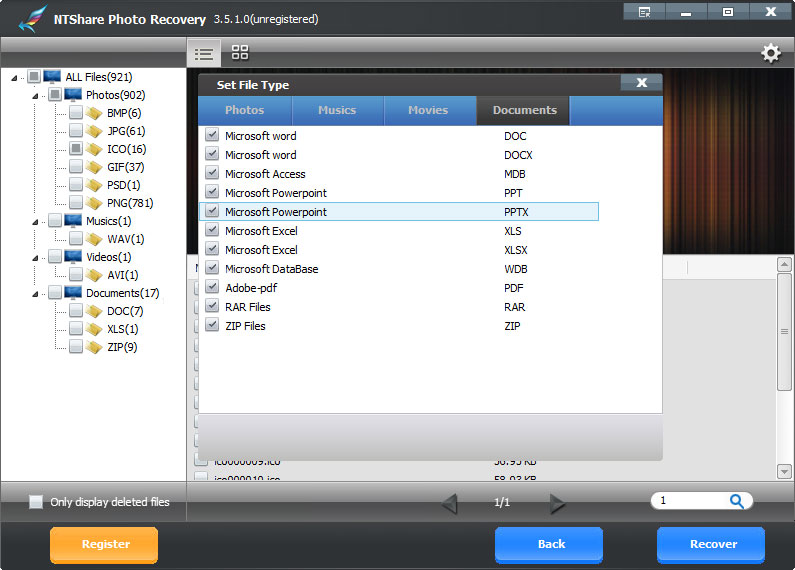The width and height of the screenshot is (795, 570).
Task: Collapse the Photos(902) node
Action: [35, 95]
